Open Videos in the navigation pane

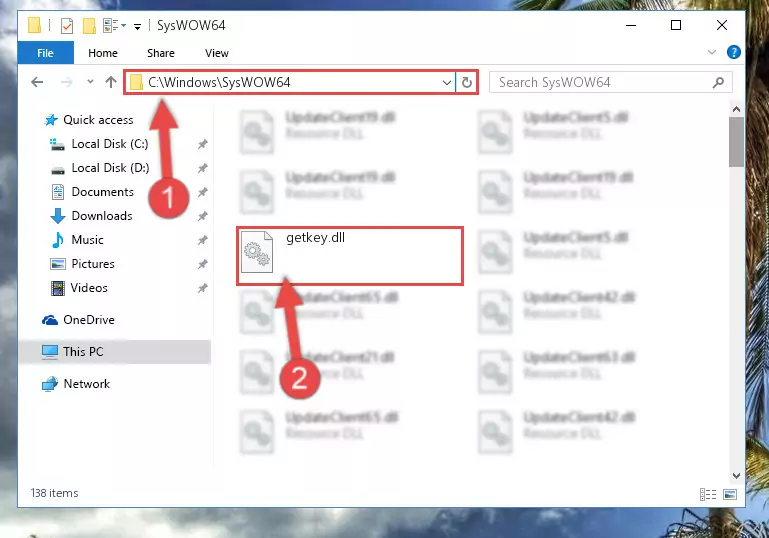[89, 288]
